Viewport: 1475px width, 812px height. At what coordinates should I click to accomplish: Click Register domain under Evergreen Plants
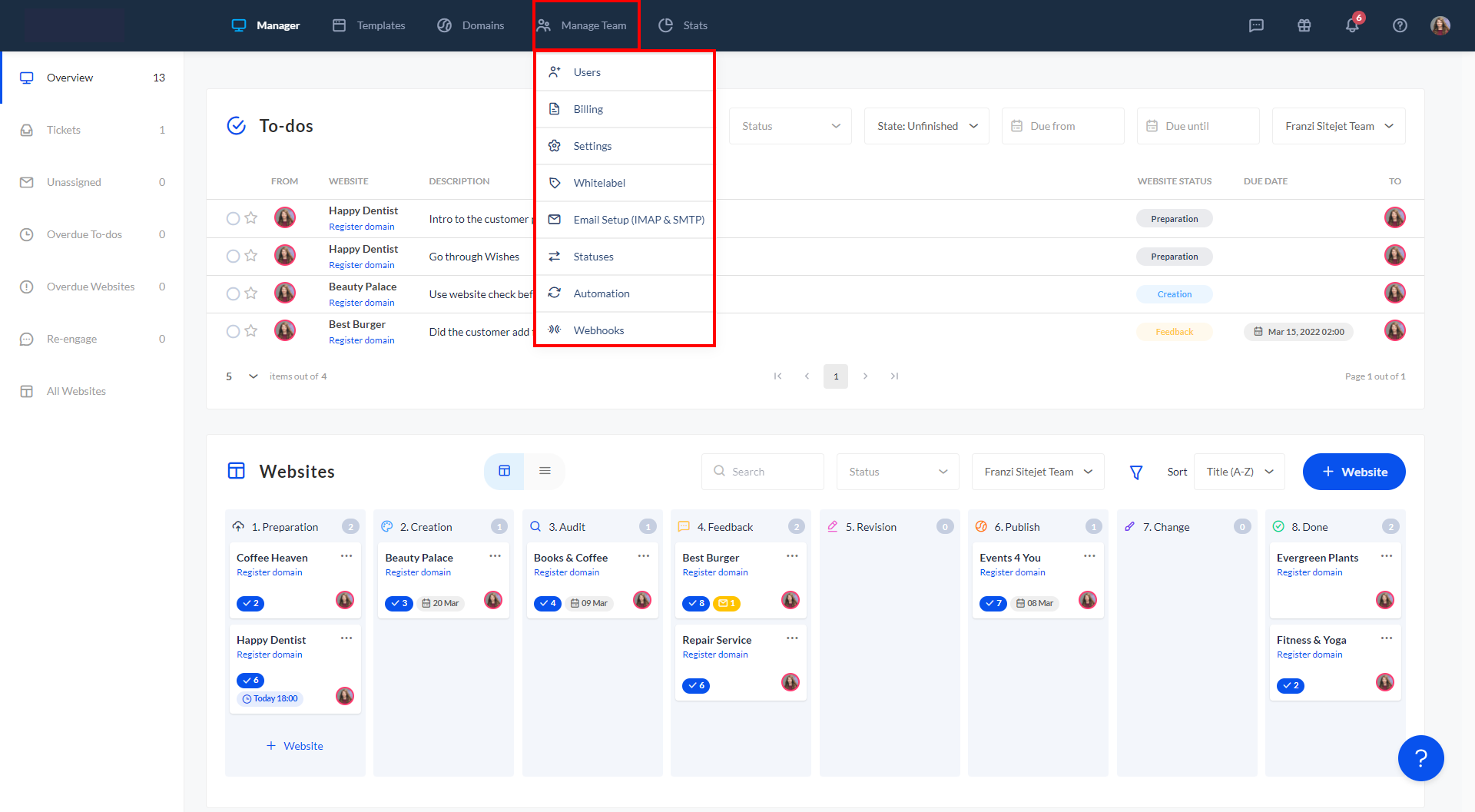click(1309, 572)
